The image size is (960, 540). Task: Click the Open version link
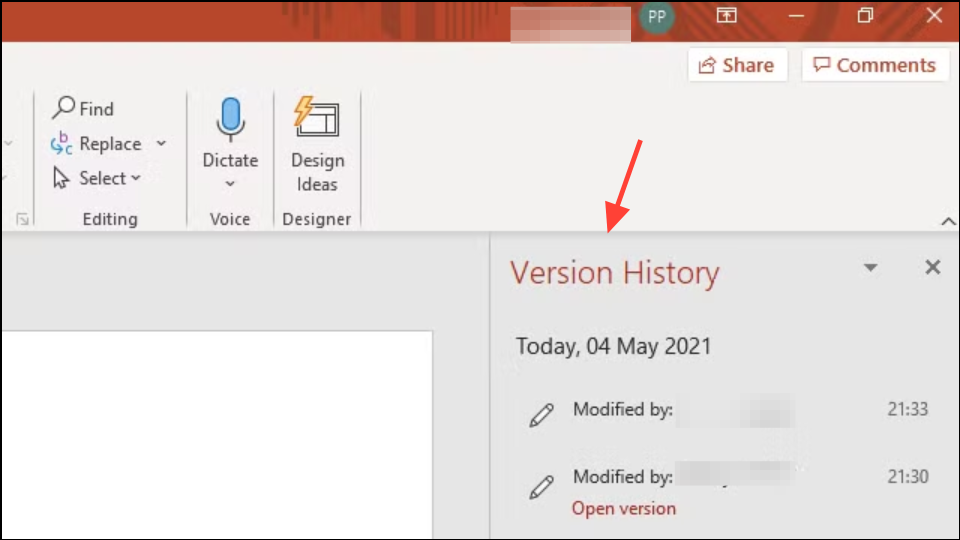623,508
